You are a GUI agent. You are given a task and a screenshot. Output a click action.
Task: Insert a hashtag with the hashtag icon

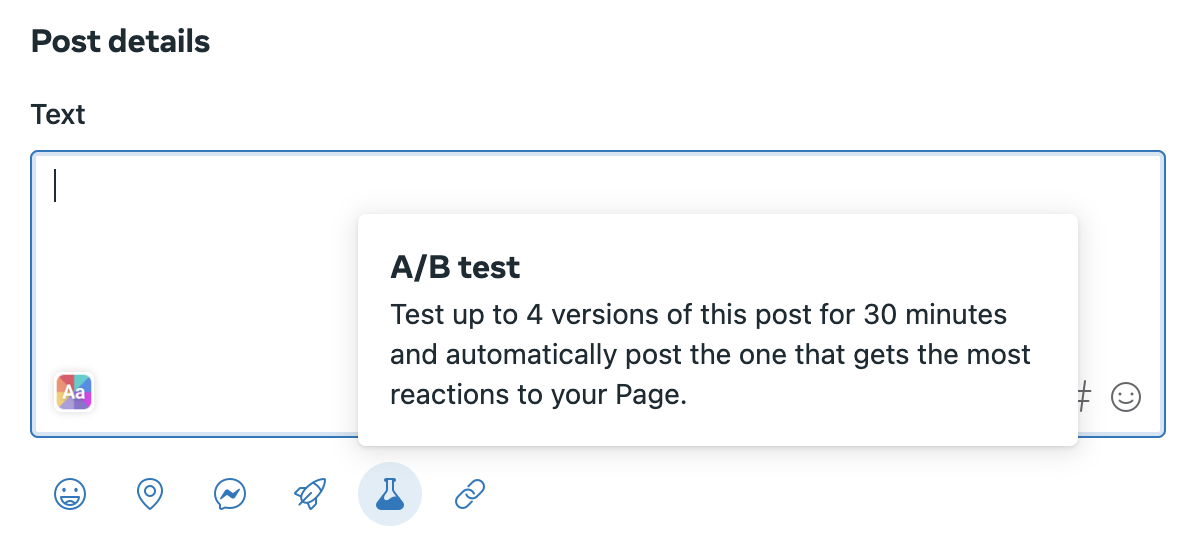tap(1083, 396)
